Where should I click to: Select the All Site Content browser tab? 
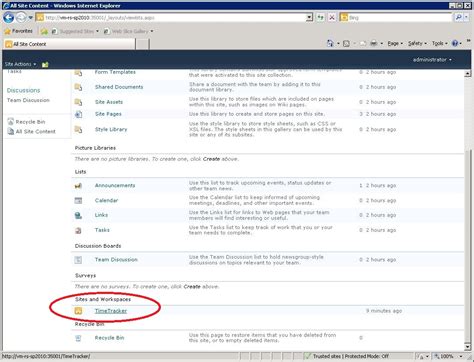[69, 44]
